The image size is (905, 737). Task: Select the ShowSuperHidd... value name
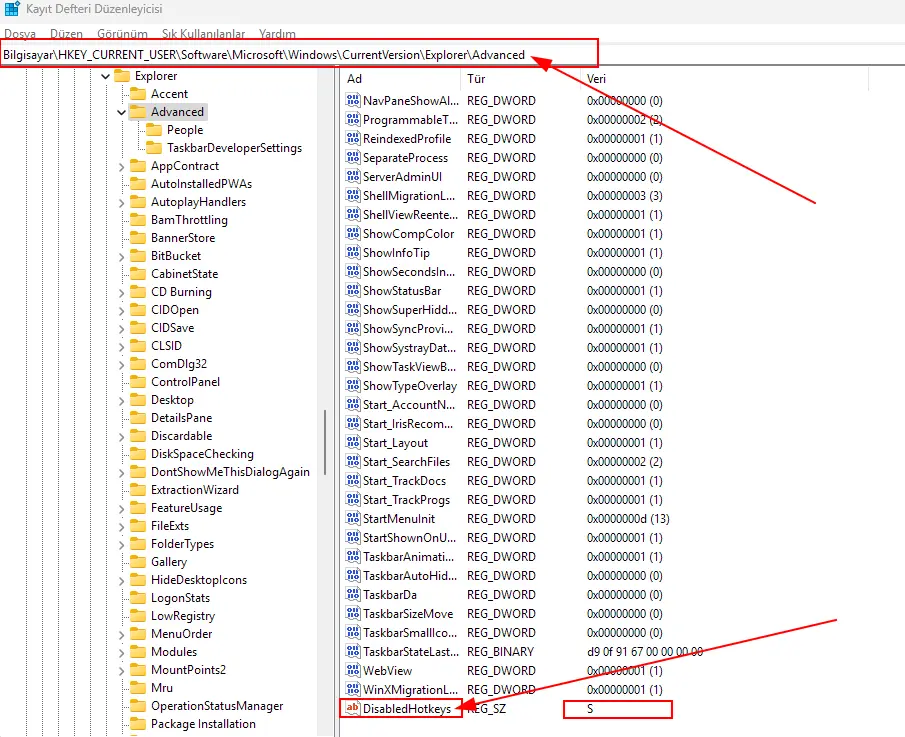[x=410, y=310]
